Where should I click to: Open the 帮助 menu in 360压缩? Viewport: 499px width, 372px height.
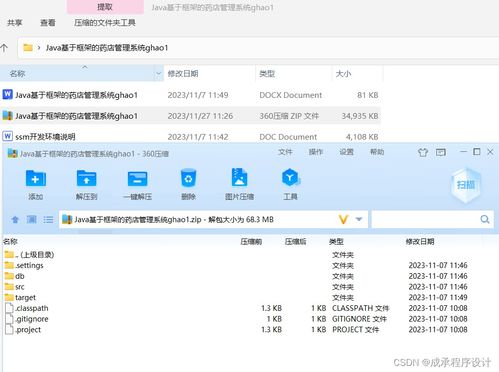(x=377, y=152)
